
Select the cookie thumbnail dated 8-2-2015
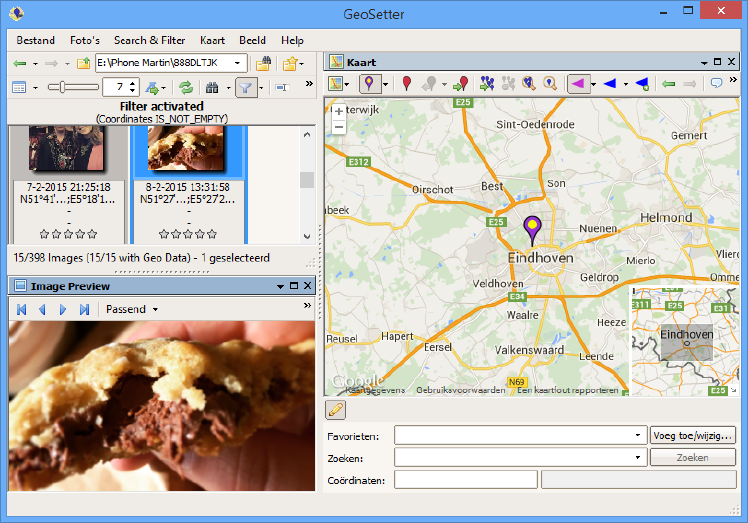coord(188,184)
